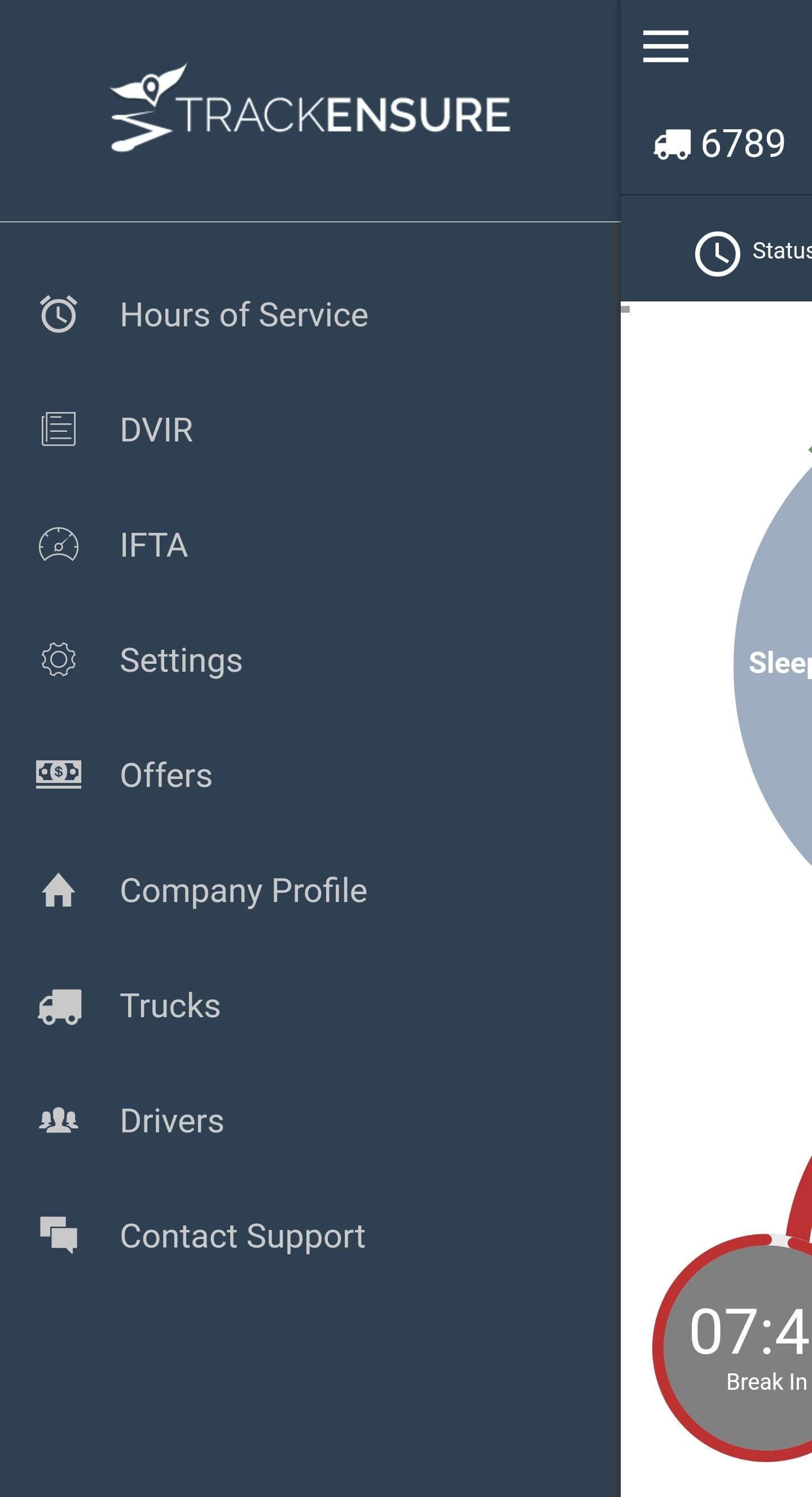Click the DVIR document icon
Image resolution: width=812 pixels, height=1497 pixels.
(59, 430)
